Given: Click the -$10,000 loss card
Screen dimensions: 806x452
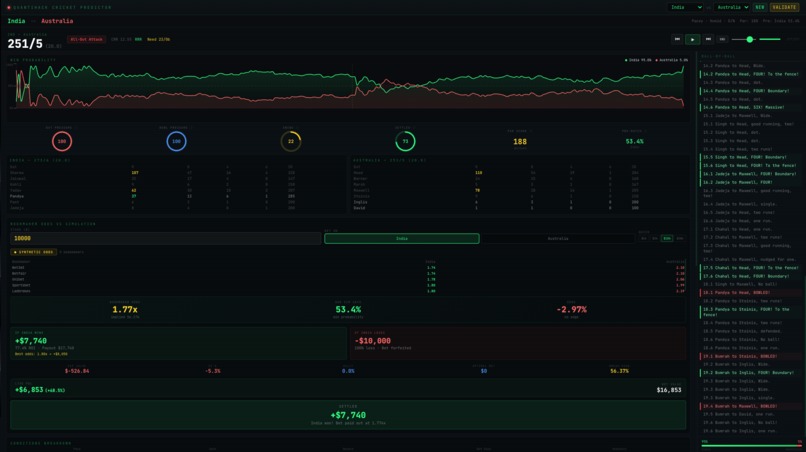Looking at the screenshot, I should pos(518,343).
